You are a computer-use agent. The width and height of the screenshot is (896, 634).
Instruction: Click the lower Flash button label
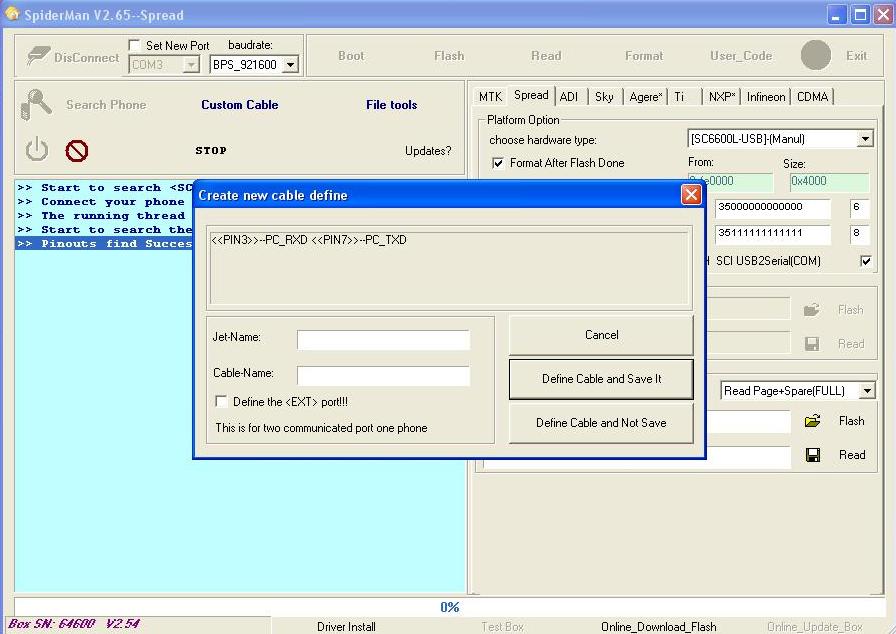tap(851, 421)
